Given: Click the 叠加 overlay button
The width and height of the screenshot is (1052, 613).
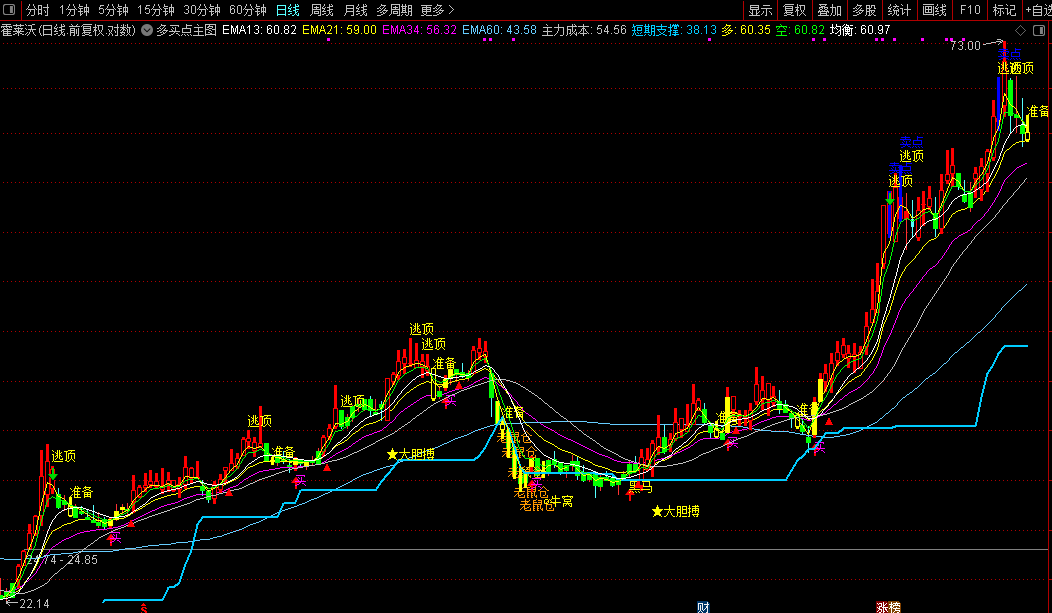Looking at the screenshot, I should (x=829, y=10).
